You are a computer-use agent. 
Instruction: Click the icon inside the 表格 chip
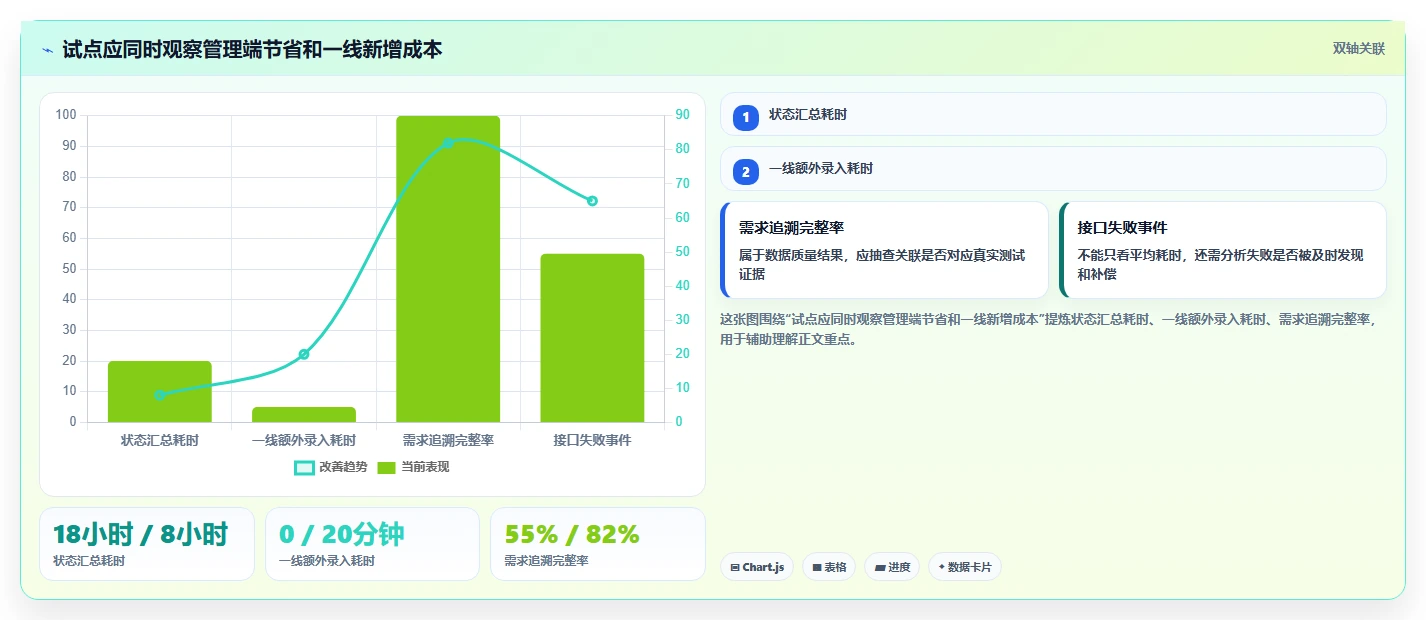pos(817,567)
